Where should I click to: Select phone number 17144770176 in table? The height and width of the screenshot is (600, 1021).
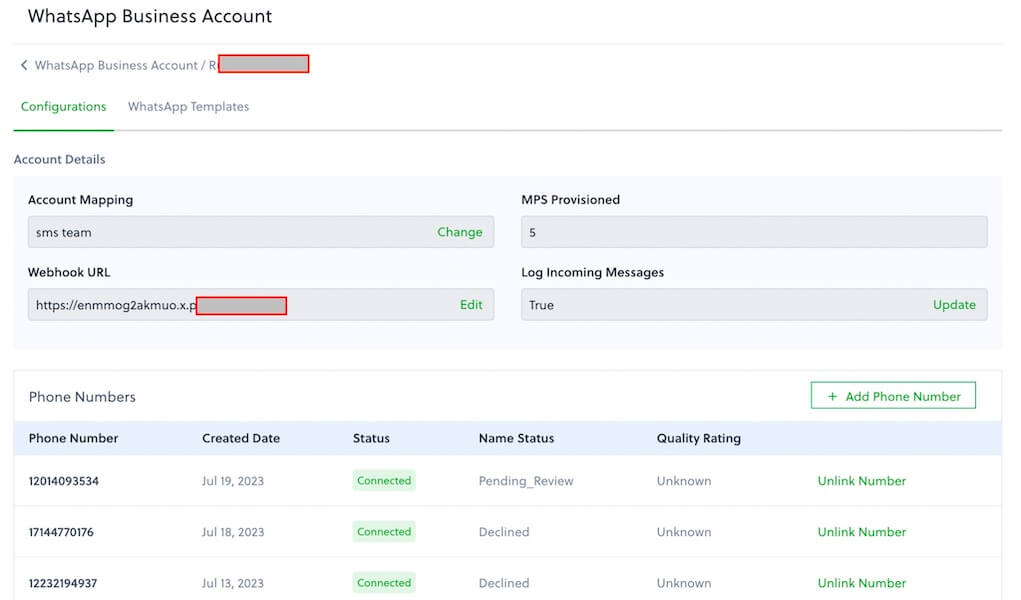pos(61,532)
